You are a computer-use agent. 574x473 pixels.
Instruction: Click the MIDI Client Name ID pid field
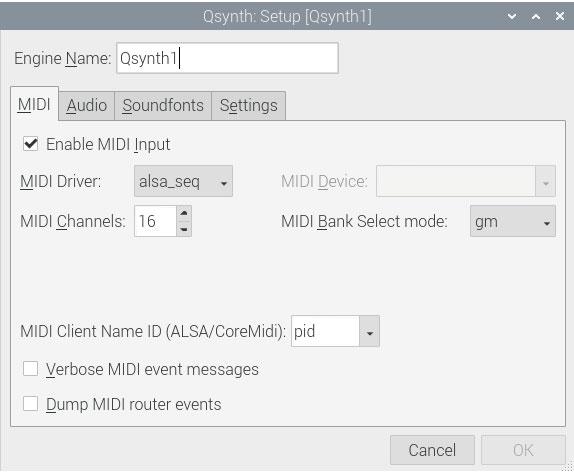point(325,331)
